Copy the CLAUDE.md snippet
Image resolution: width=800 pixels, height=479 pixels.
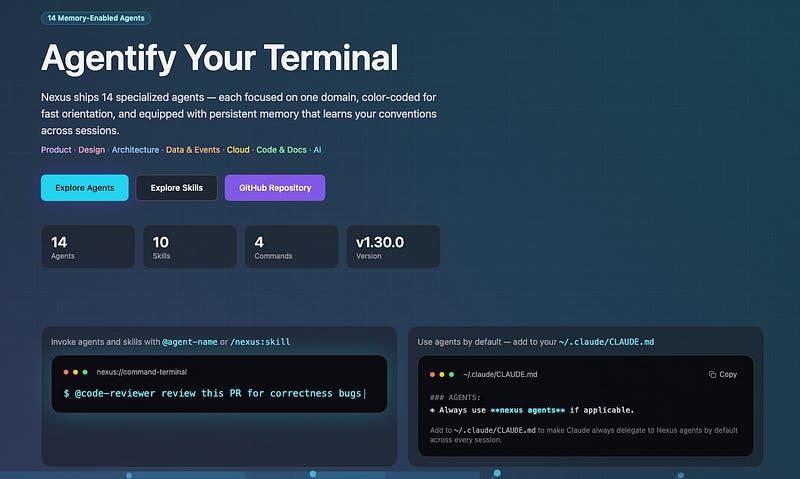coord(722,374)
